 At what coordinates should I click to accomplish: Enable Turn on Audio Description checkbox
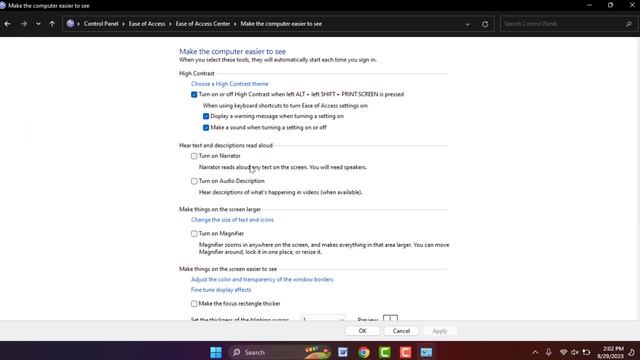point(194,181)
